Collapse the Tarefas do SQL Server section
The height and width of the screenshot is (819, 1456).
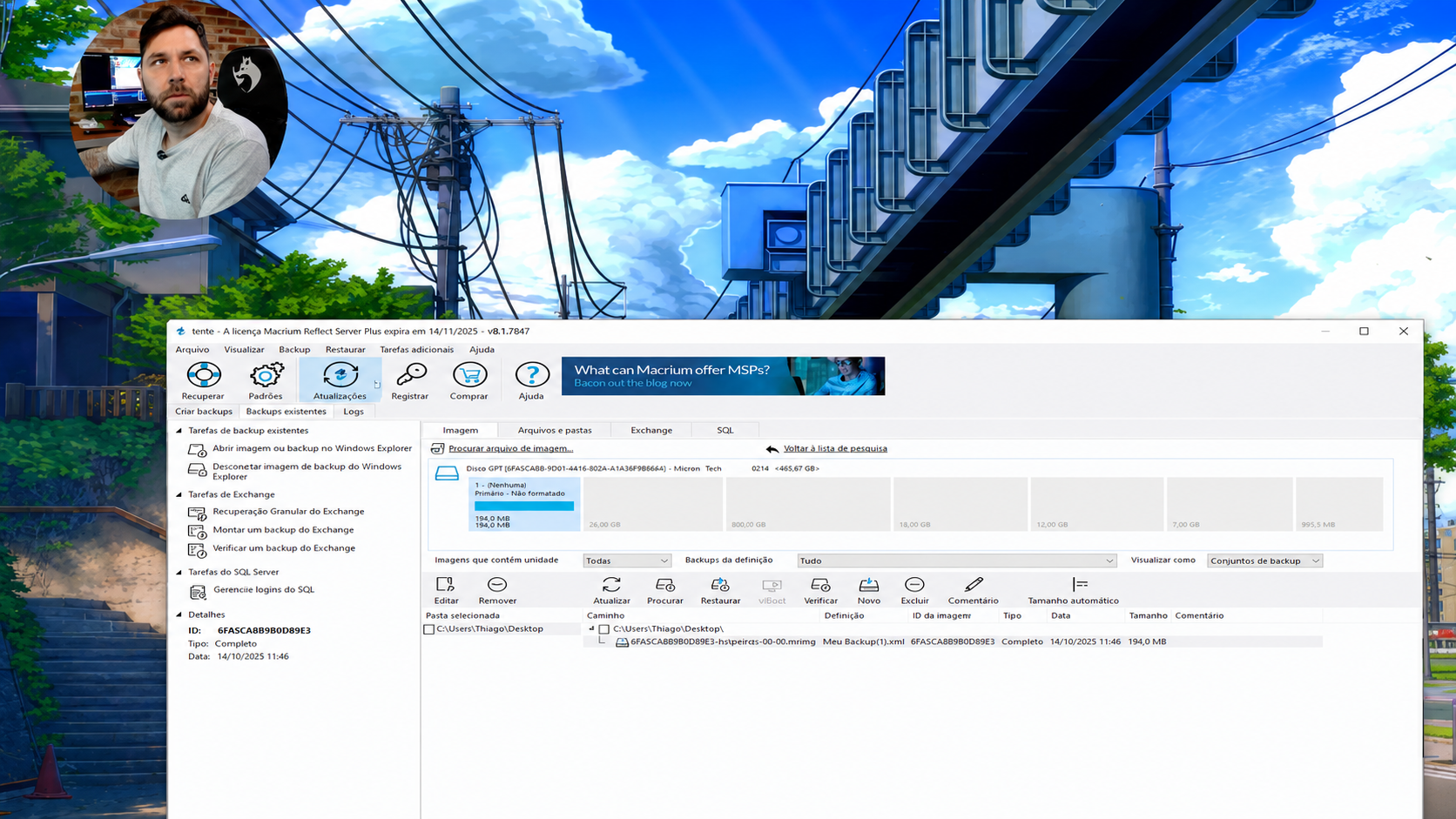point(179,572)
